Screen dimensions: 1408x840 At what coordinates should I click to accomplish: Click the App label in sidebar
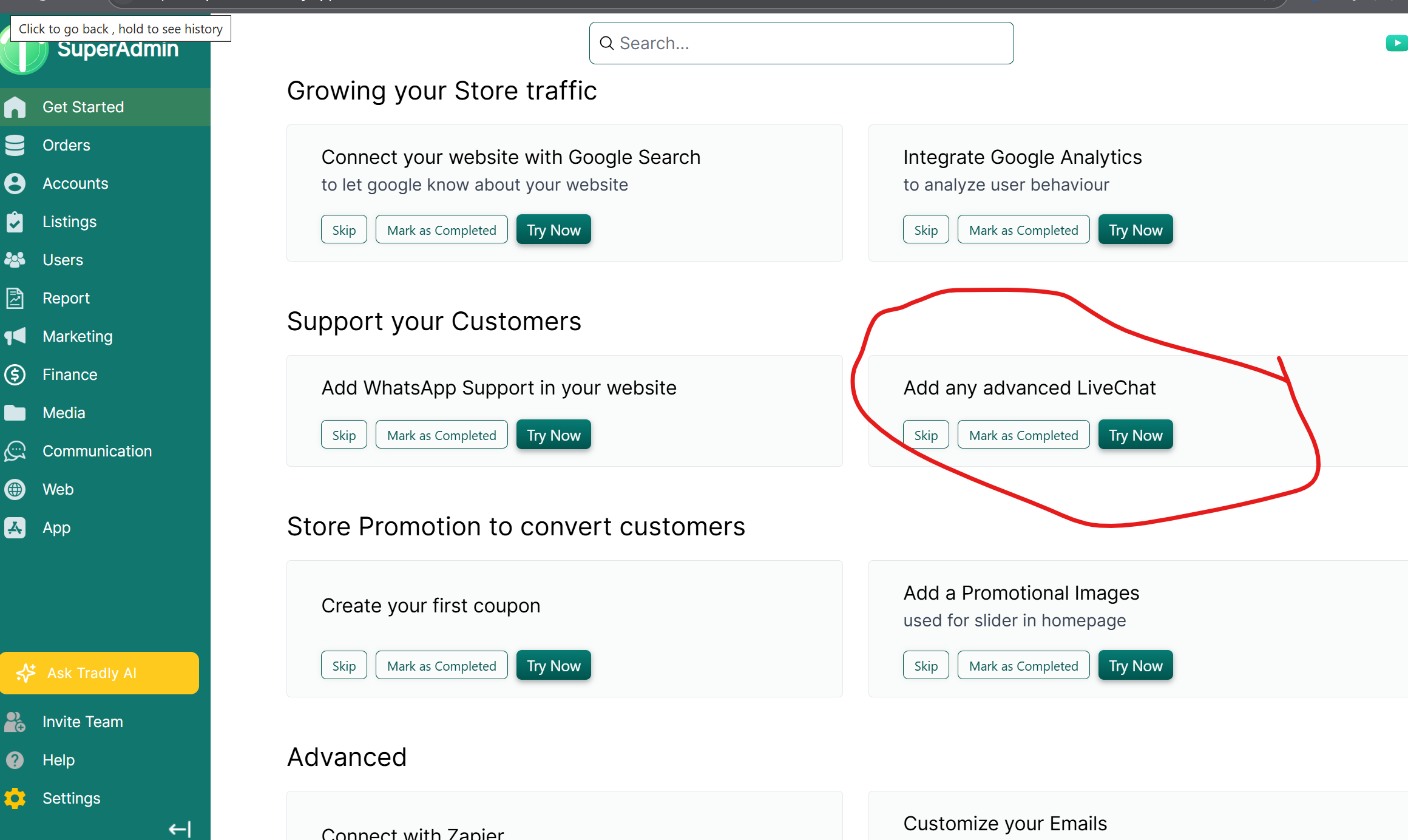[x=56, y=527]
